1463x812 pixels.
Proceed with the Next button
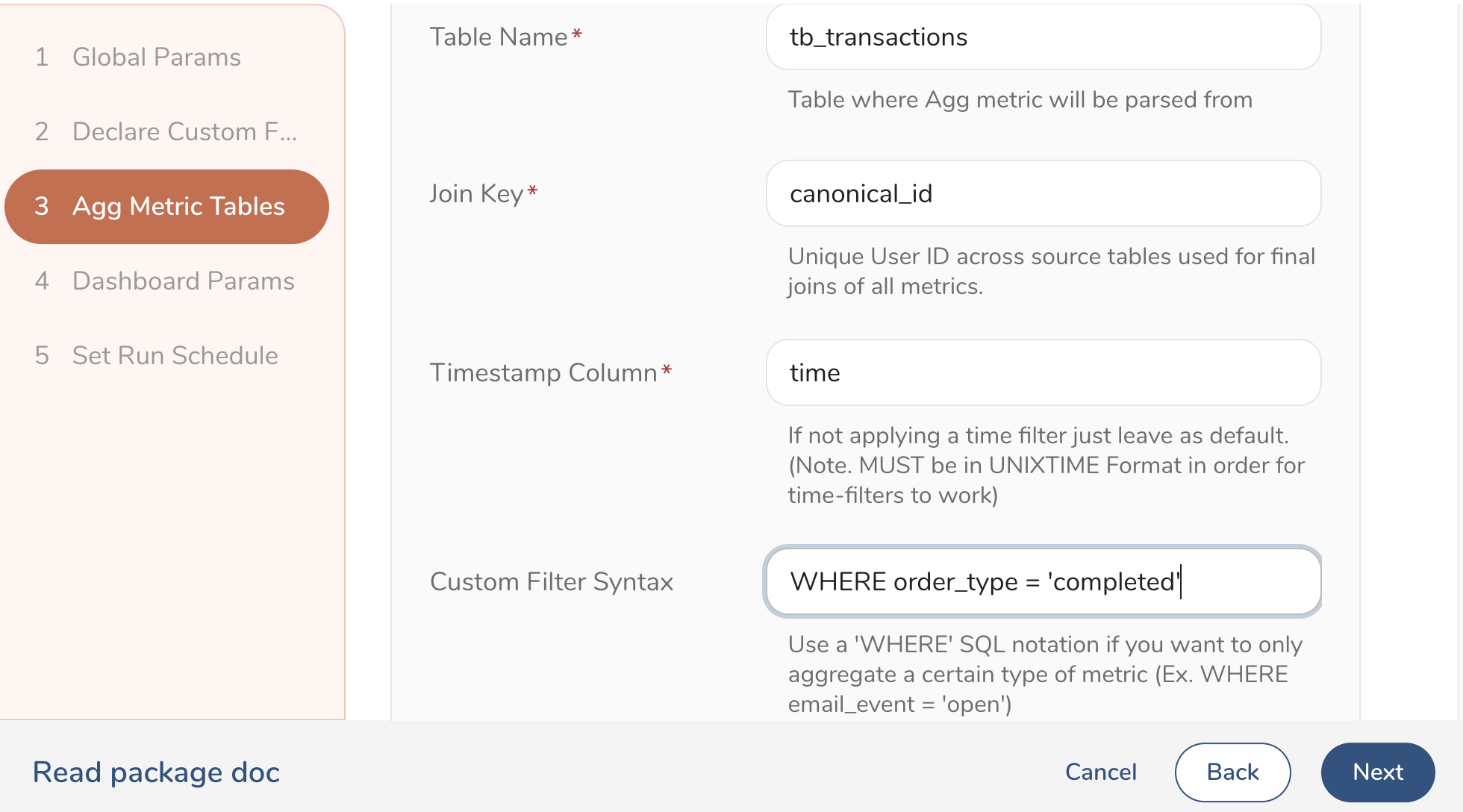pyautogui.click(x=1377, y=772)
